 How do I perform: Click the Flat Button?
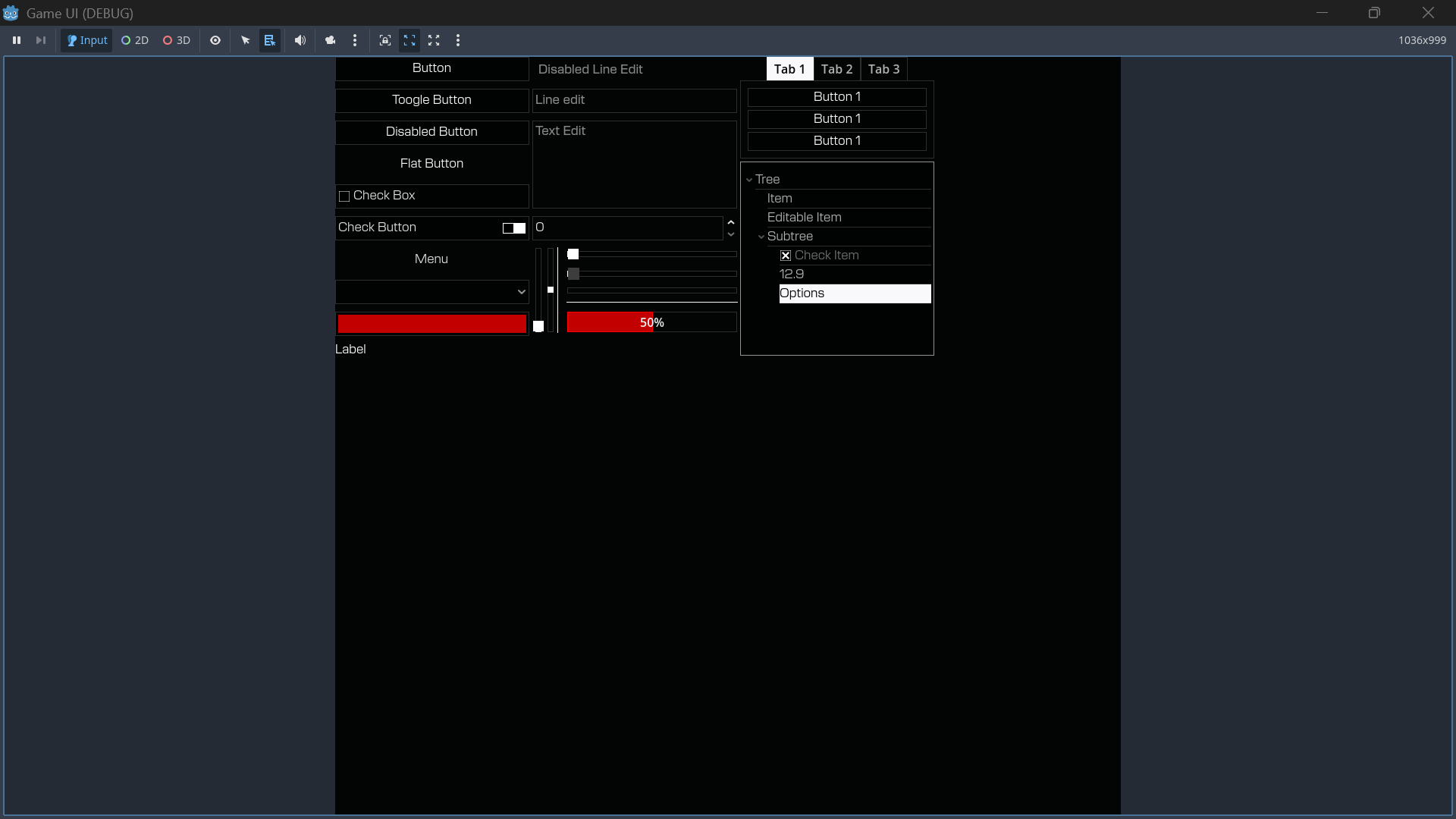coord(431,164)
